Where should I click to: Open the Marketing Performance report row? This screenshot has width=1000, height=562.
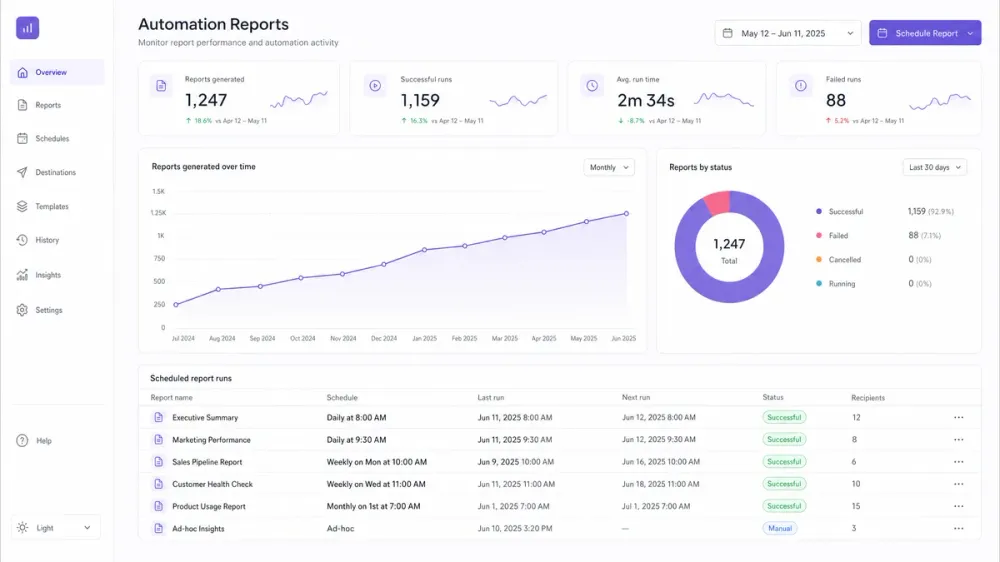tap(559, 440)
